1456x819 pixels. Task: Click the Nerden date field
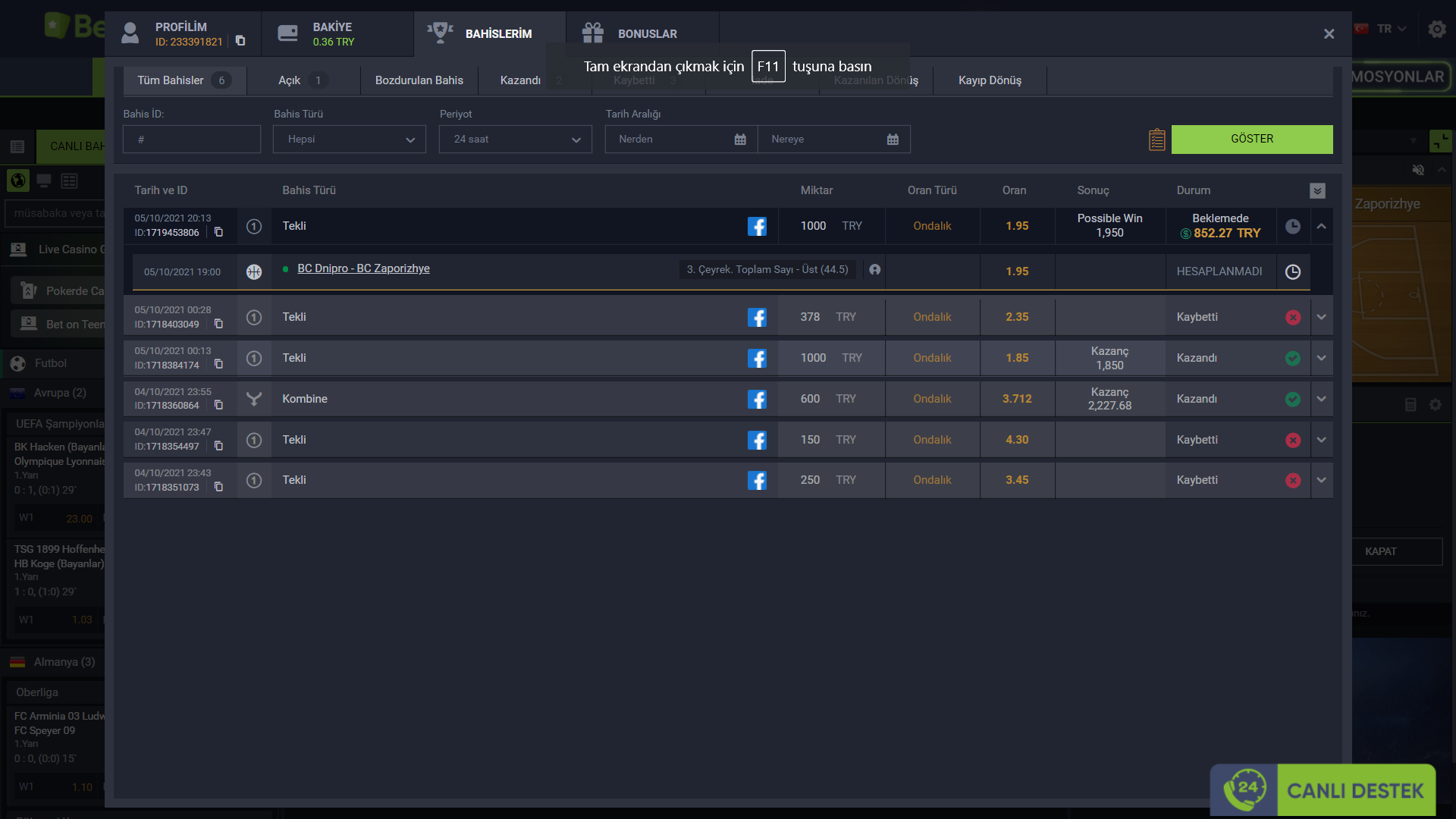click(681, 140)
